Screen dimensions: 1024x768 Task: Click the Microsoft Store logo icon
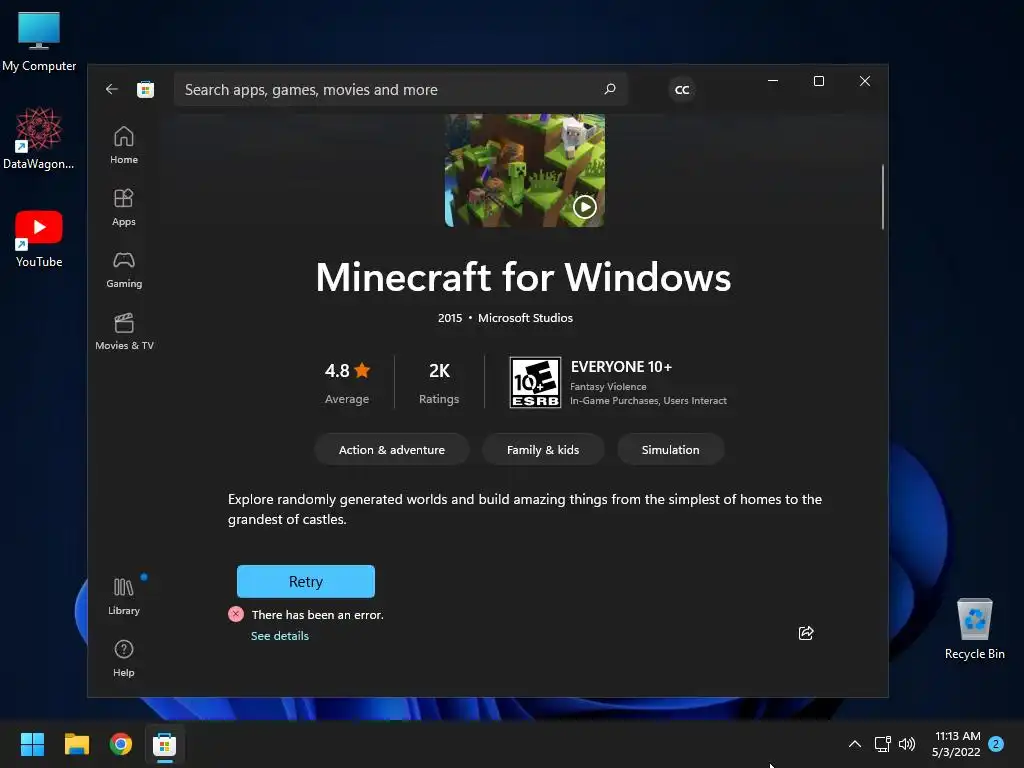pyautogui.click(x=145, y=89)
